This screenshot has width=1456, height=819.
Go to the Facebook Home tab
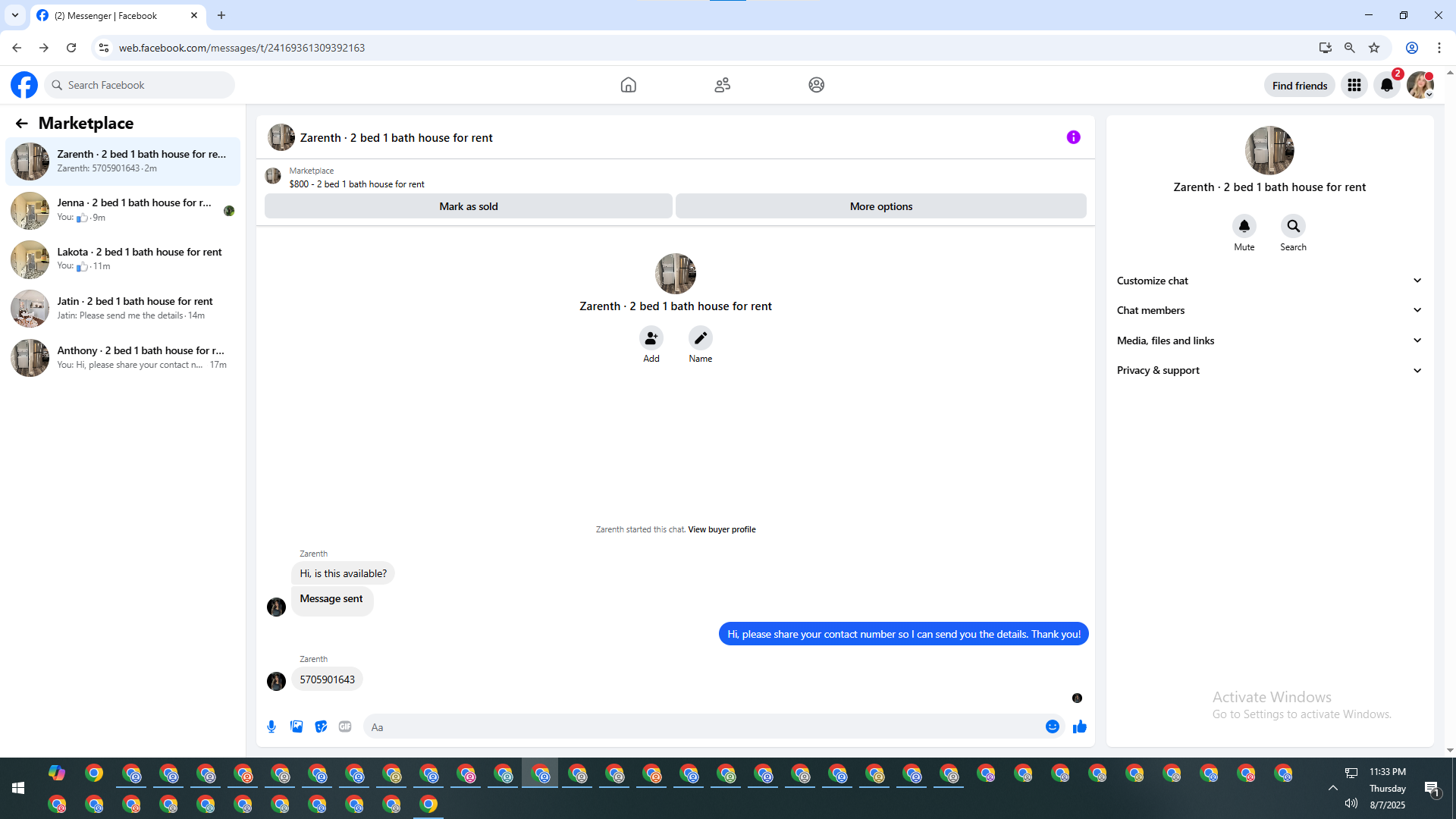click(628, 85)
